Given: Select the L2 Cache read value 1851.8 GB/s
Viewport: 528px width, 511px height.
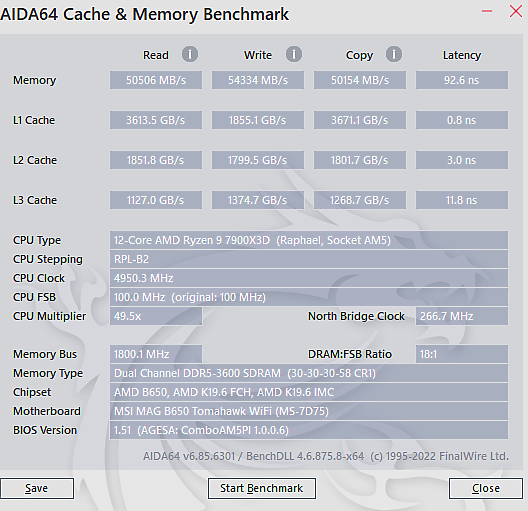Looking at the screenshot, I should click(x=156, y=160).
